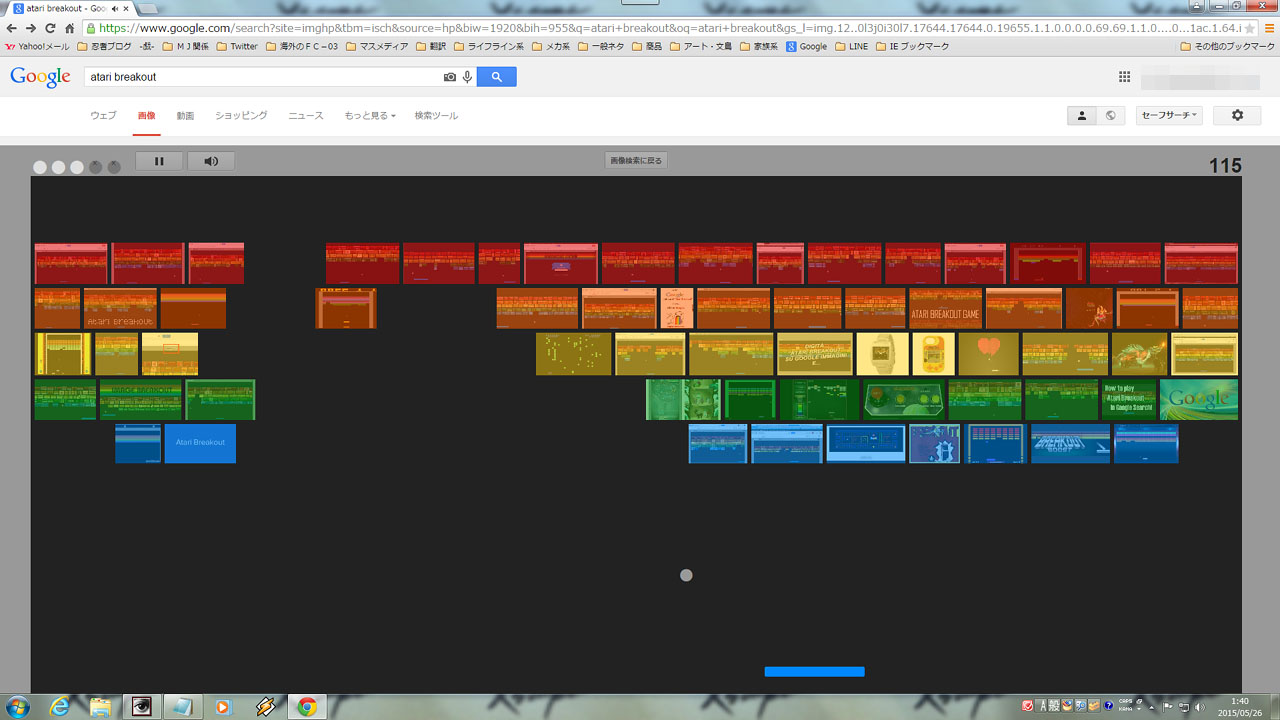Screen dimensions: 1280x720
Task: Open 検索ツール search tools
Action: 436,116
